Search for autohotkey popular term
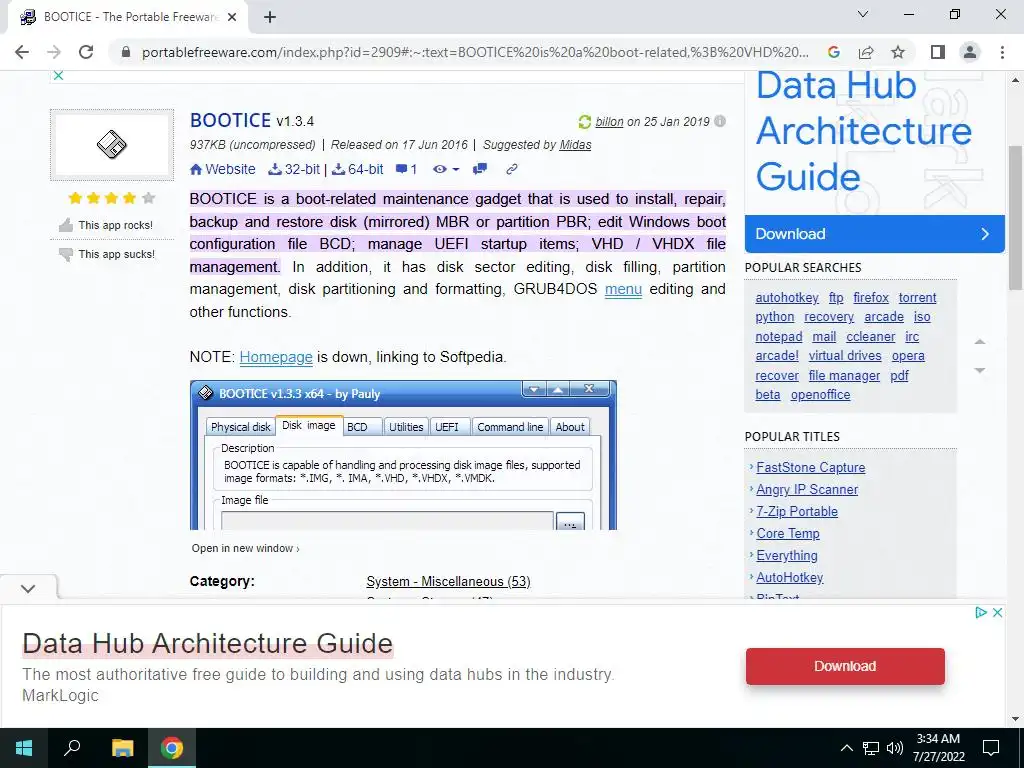The height and width of the screenshot is (768, 1024). (x=787, y=298)
